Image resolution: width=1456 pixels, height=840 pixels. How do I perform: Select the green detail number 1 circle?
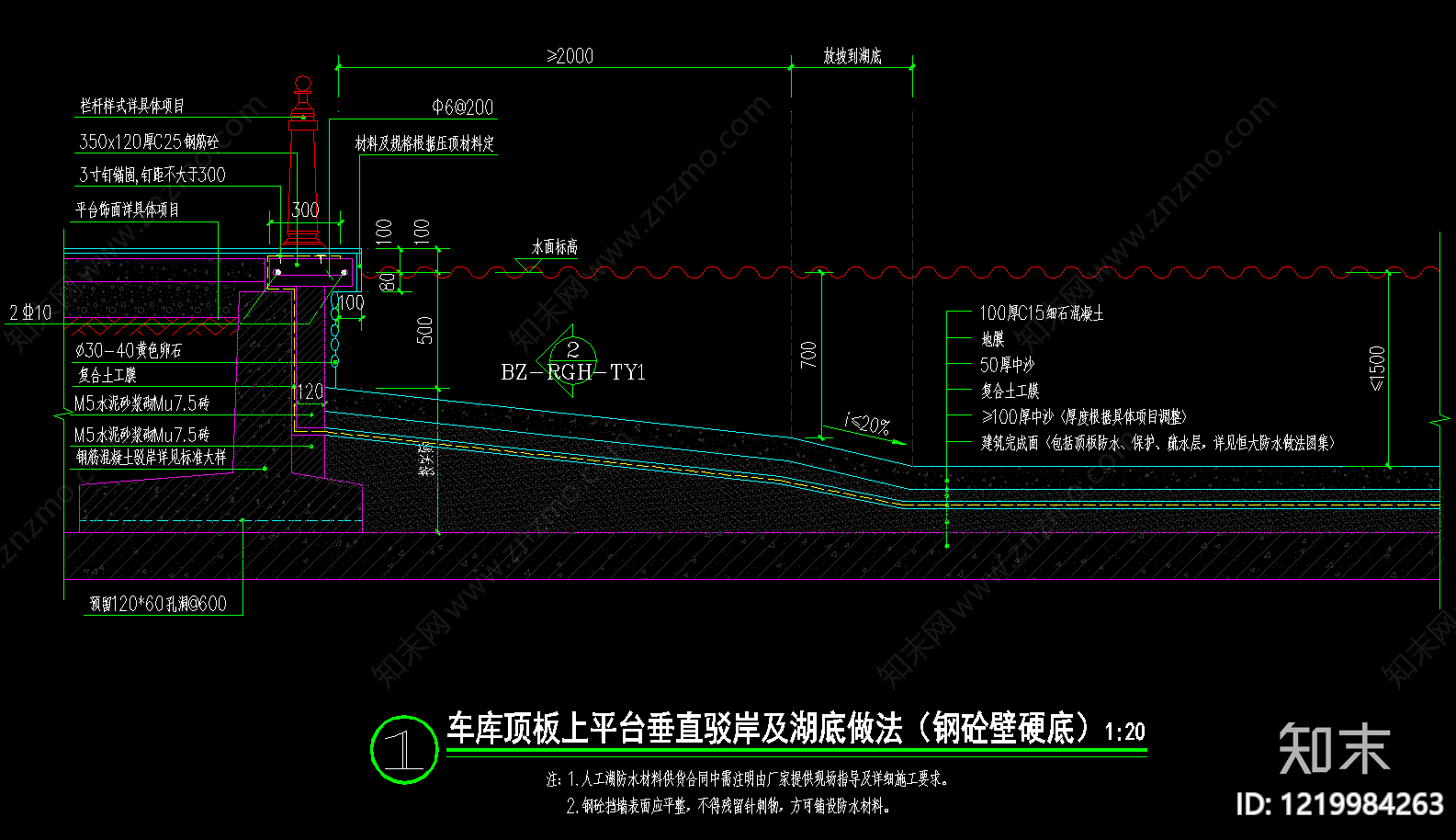point(403,749)
